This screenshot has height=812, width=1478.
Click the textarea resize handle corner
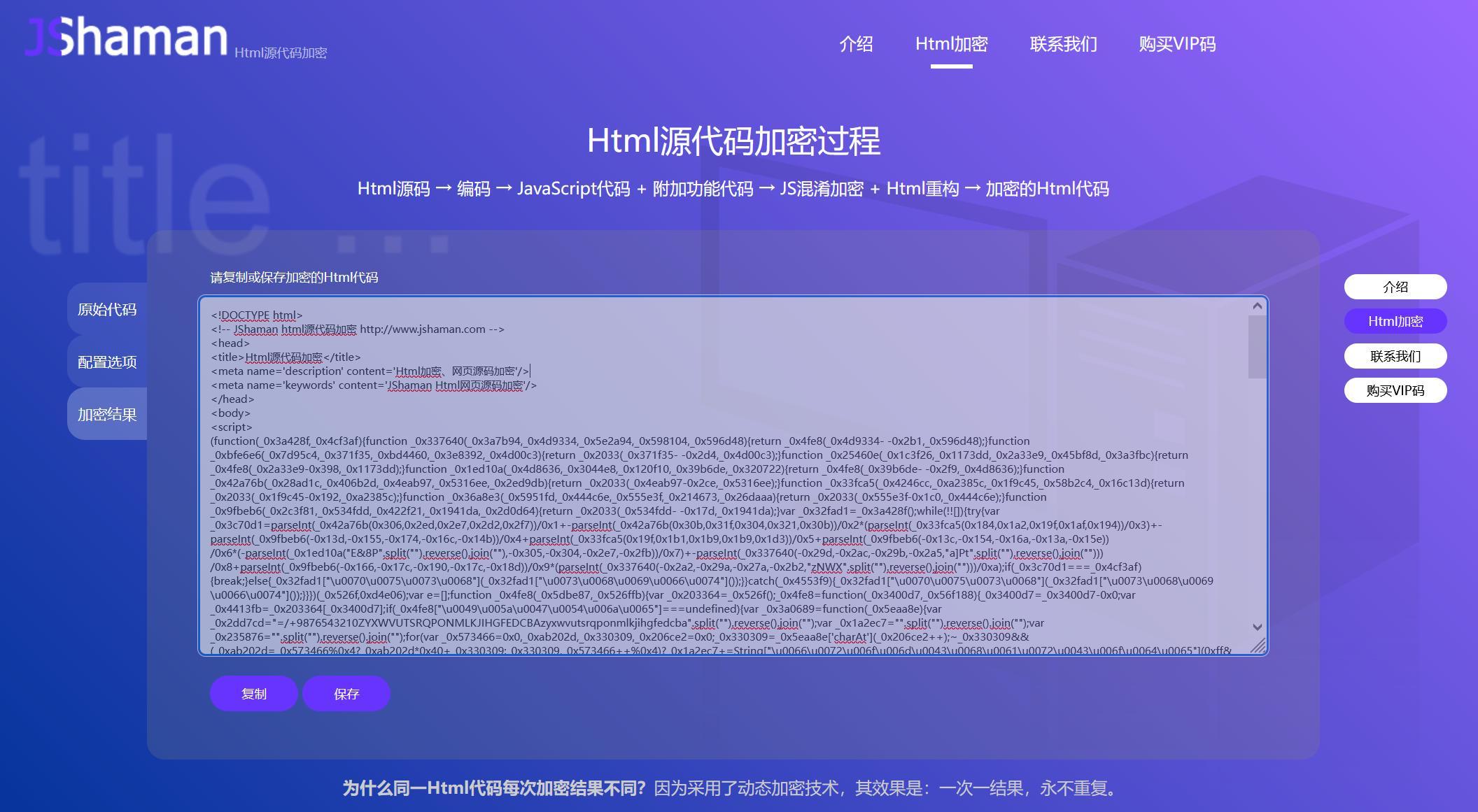pyautogui.click(x=1258, y=646)
